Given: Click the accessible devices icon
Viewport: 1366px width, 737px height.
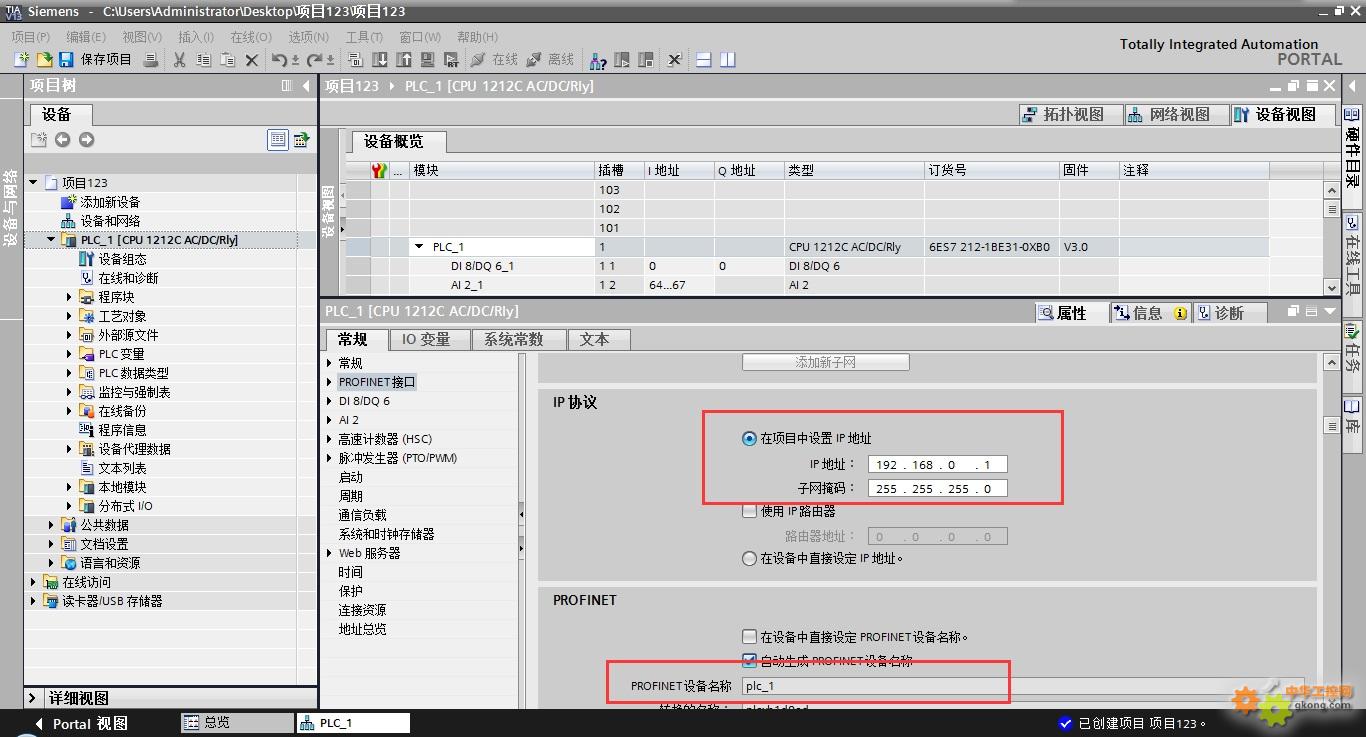Looking at the screenshot, I should coord(597,60).
